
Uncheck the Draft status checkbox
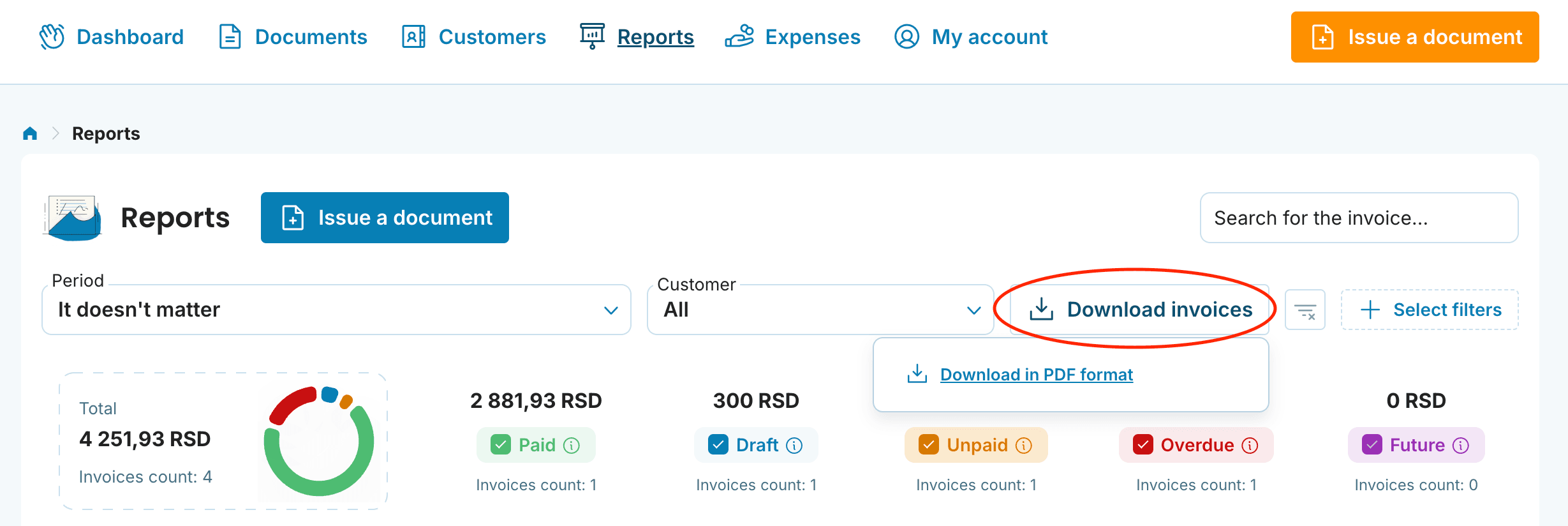point(718,444)
